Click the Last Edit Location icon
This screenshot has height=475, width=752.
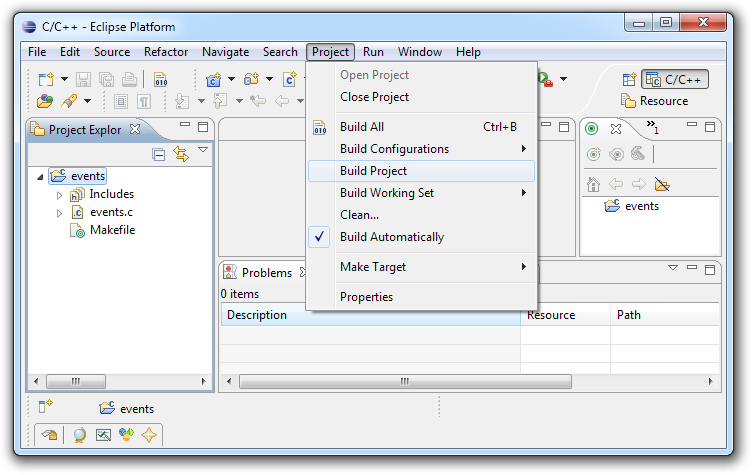[258, 101]
